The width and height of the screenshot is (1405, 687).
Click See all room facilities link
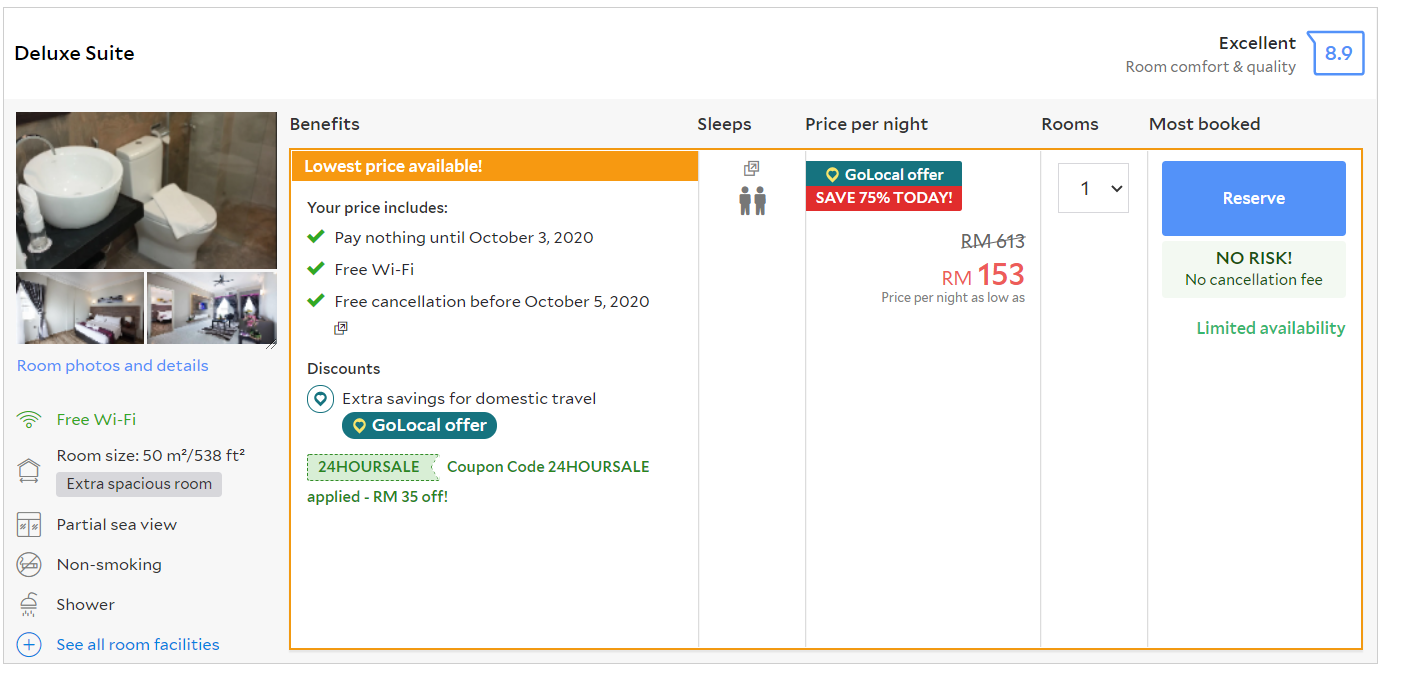click(x=138, y=645)
